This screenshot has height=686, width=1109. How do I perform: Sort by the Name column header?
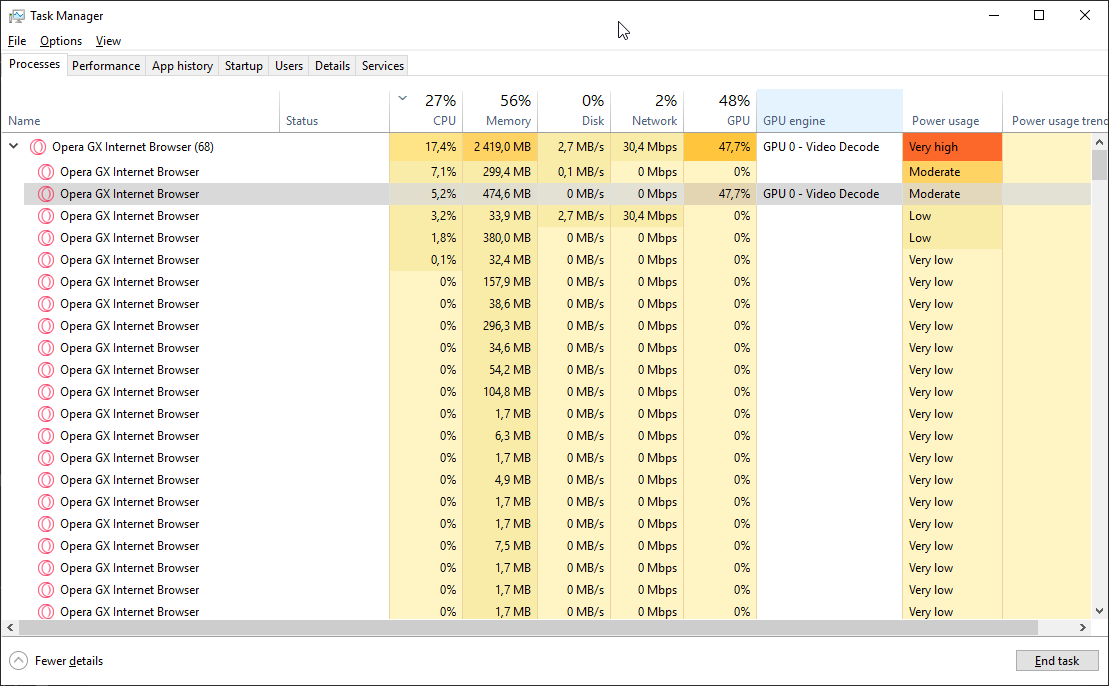coord(140,111)
